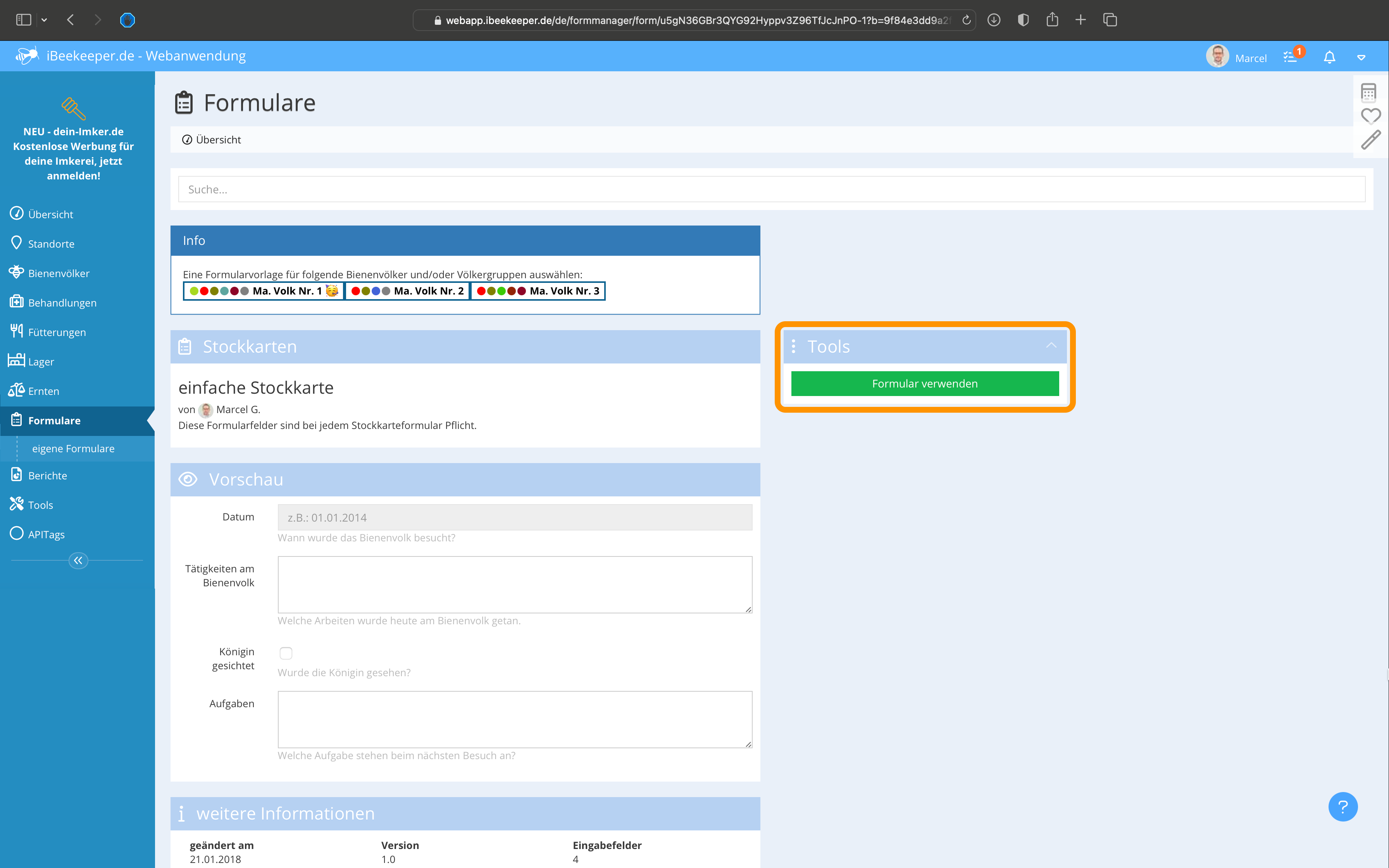Collapse the sidebar with double-chevron button
This screenshot has width=1389, height=868.
[x=78, y=560]
